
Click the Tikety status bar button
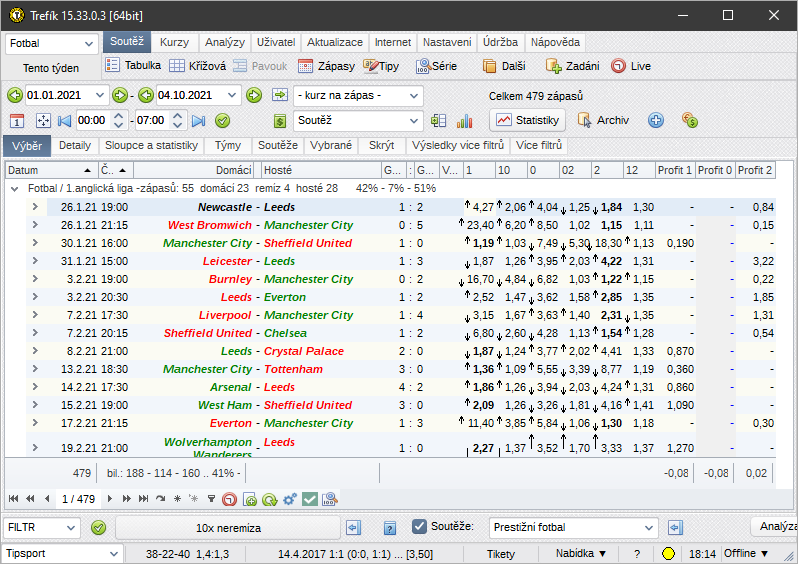(501, 554)
